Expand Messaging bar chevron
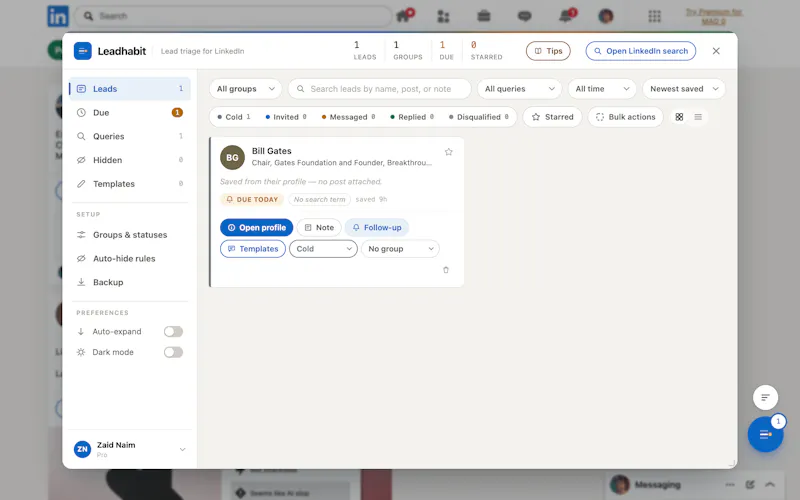 pos(770,485)
